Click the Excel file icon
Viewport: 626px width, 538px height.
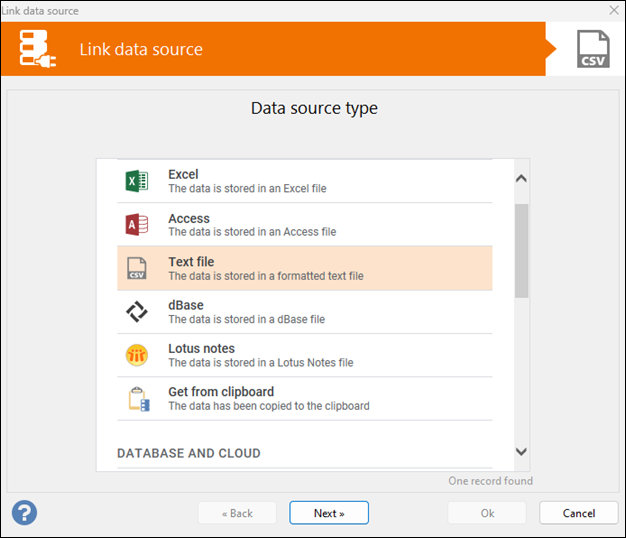pos(136,181)
